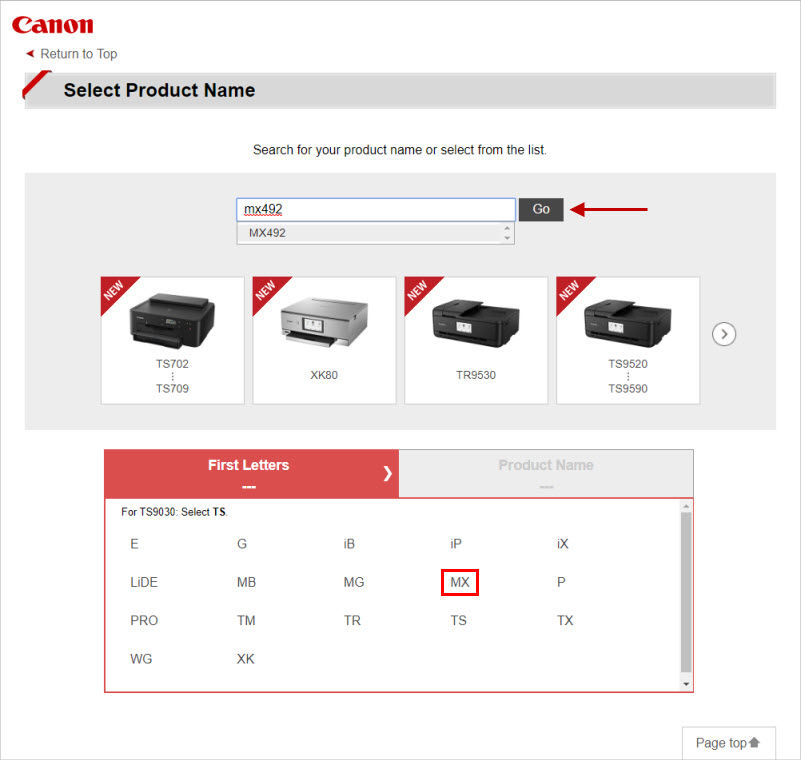Open the TS9520 to TS9590 printer card
Image resolution: width=801 pixels, height=760 pixels.
(628, 340)
